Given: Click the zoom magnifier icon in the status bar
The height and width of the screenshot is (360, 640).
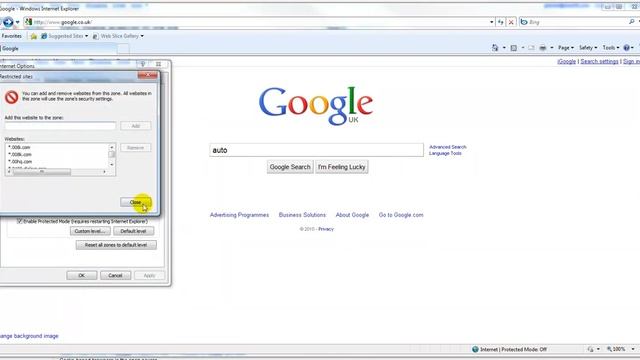Looking at the screenshot, I should [609, 349].
